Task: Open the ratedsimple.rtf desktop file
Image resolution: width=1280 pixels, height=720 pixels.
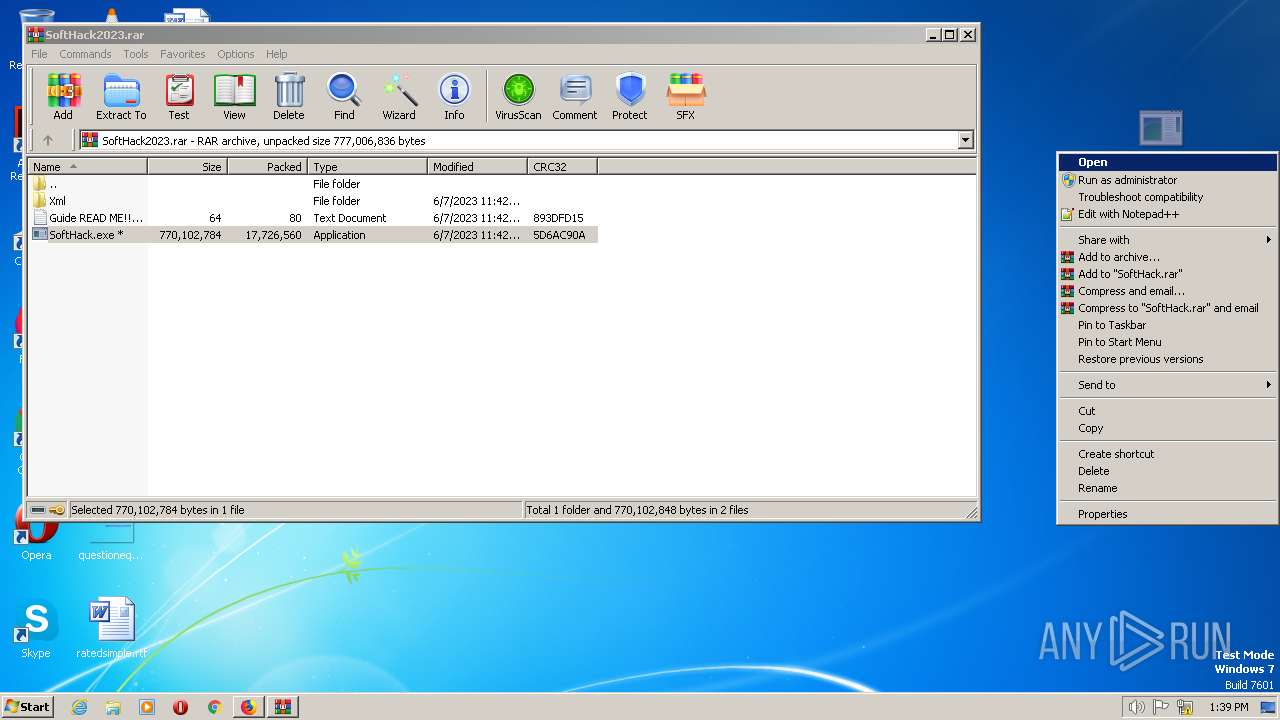Action: [x=111, y=629]
